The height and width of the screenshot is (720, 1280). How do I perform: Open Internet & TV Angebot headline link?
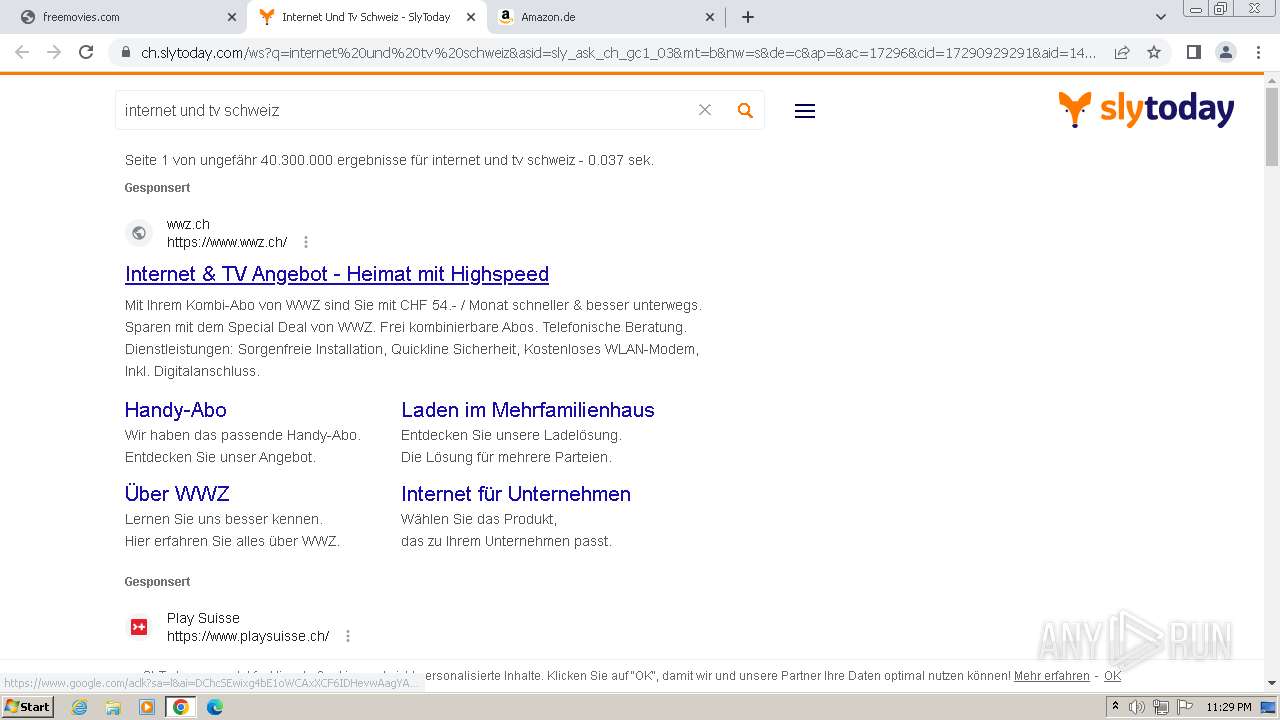pyautogui.click(x=337, y=274)
